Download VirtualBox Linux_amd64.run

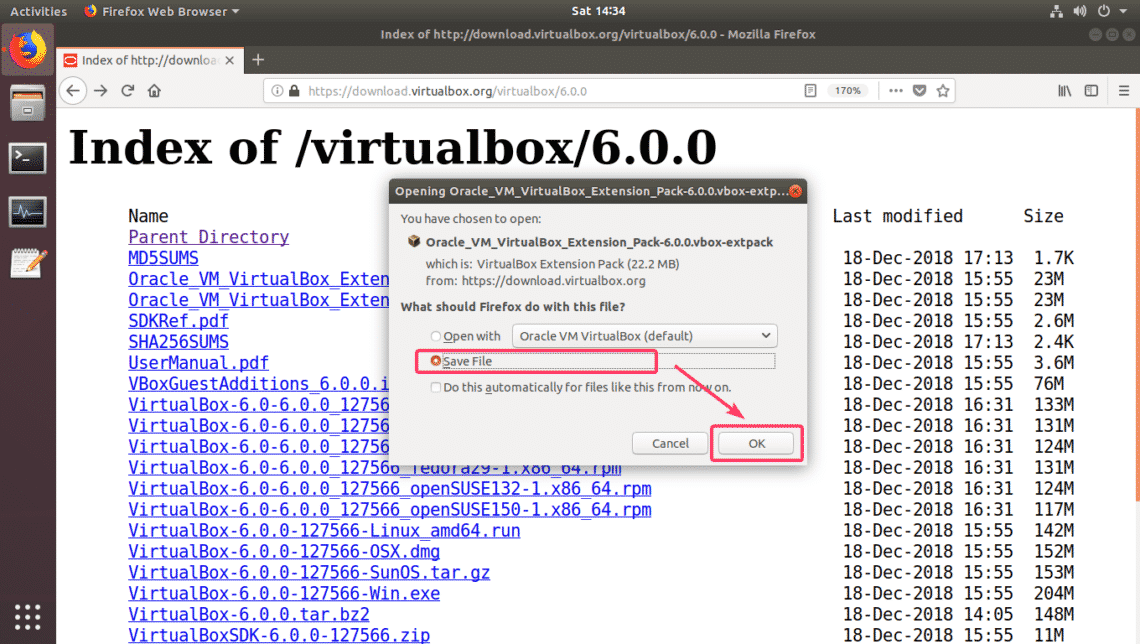(324, 531)
